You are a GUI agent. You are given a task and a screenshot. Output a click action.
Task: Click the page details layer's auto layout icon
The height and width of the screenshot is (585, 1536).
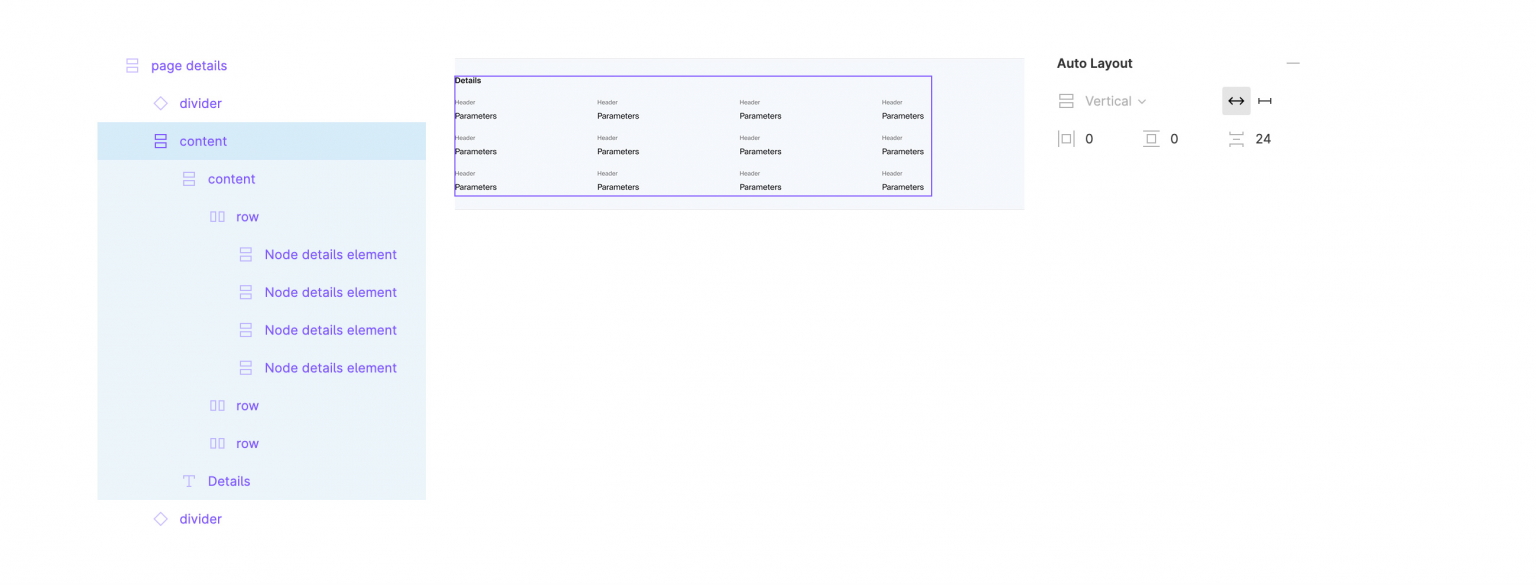pyautogui.click(x=132, y=66)
